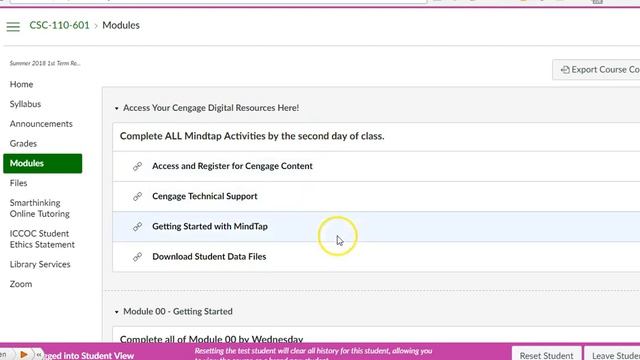Screen dimensions: 640x360
Task: Click link icon beside Download Student Data Files
Action: [138, 257]
